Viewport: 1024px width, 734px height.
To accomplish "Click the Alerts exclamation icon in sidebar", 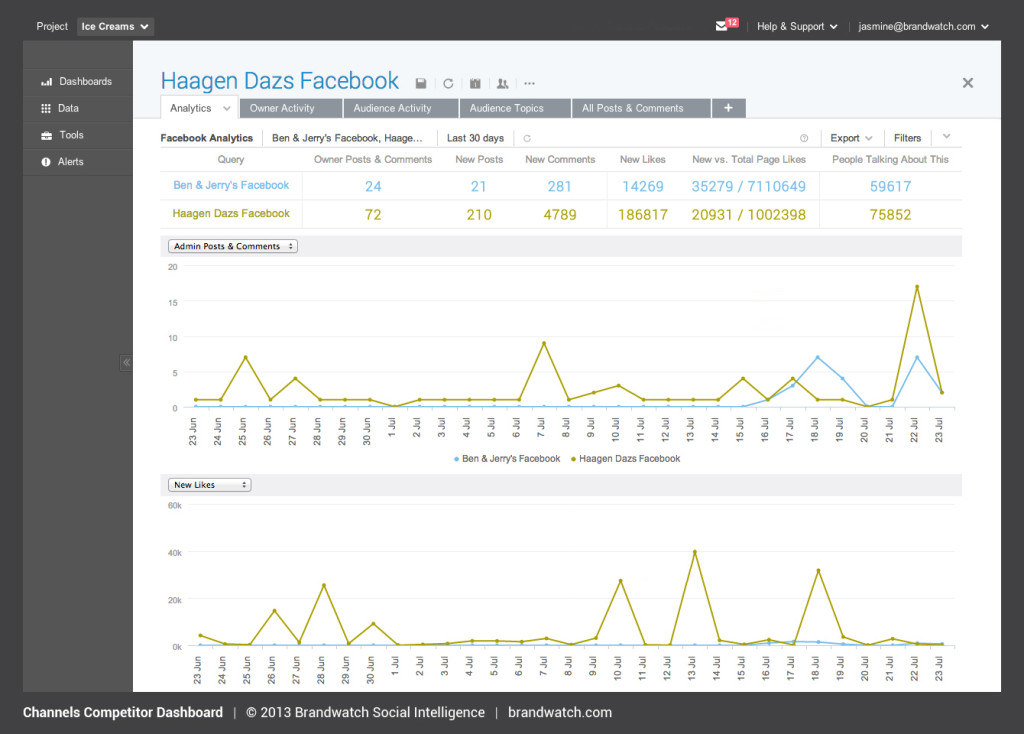I will 46,162.
